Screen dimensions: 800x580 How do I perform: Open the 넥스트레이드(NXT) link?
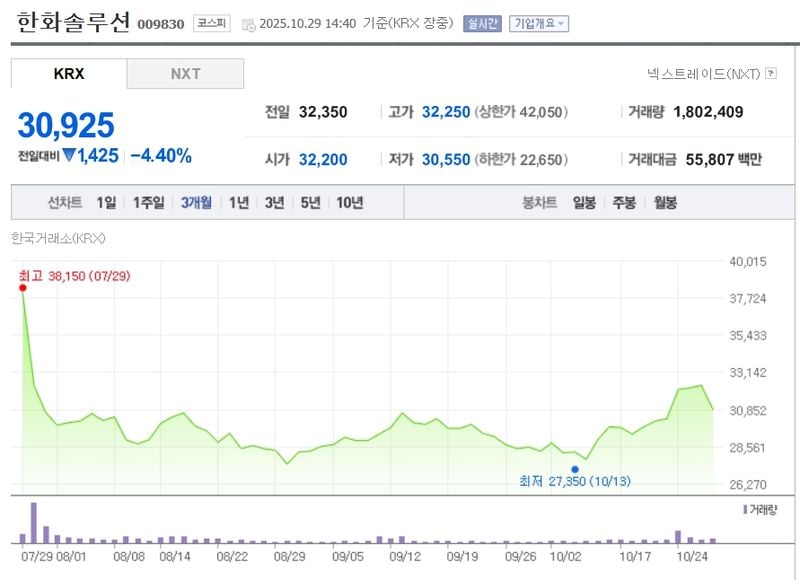pos(704,73)
